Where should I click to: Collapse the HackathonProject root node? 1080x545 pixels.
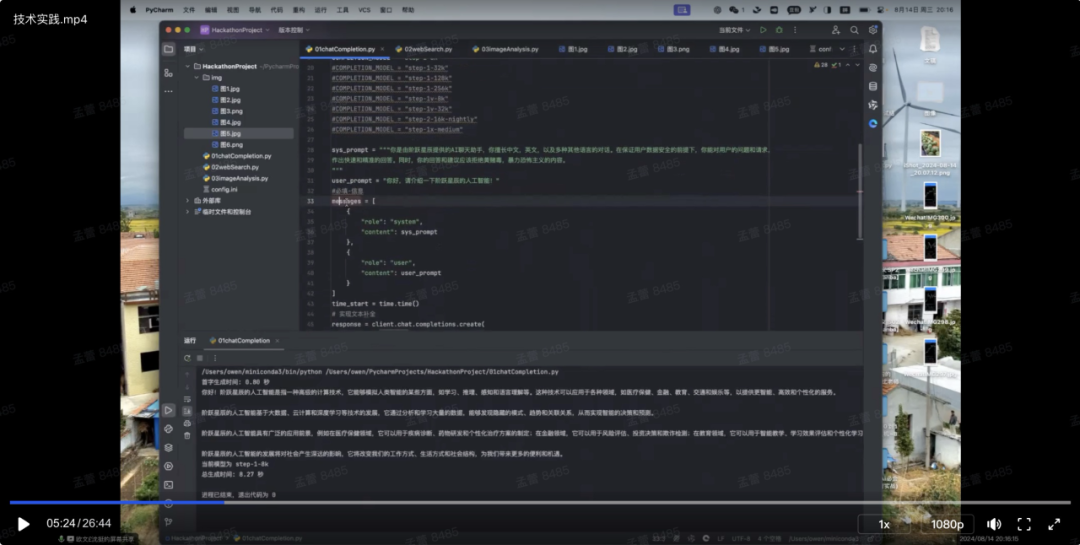click(187, 67)
